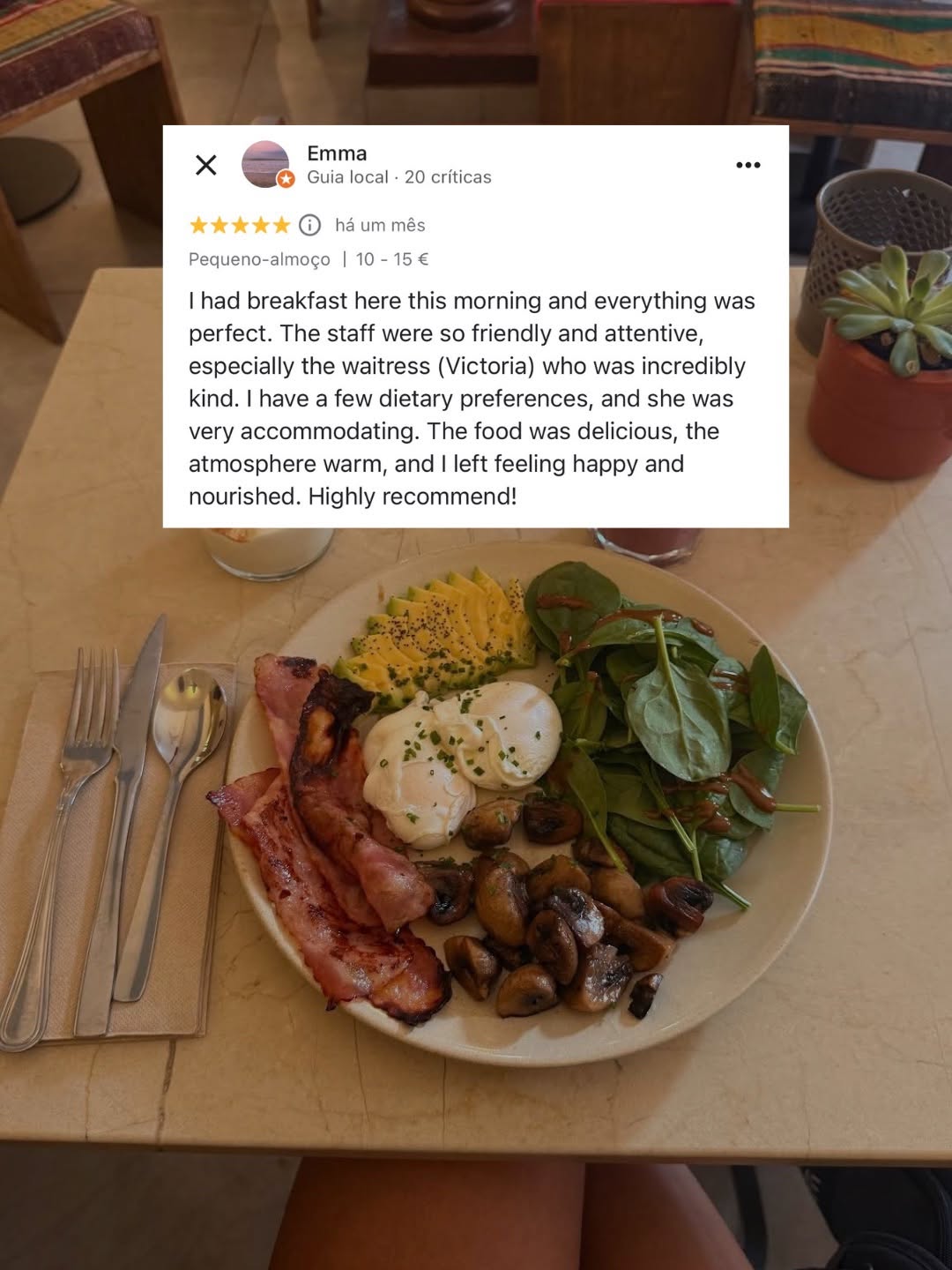Close the review with the X icon
This screenshot has height=1270, width=952.
tap(206, 165)
